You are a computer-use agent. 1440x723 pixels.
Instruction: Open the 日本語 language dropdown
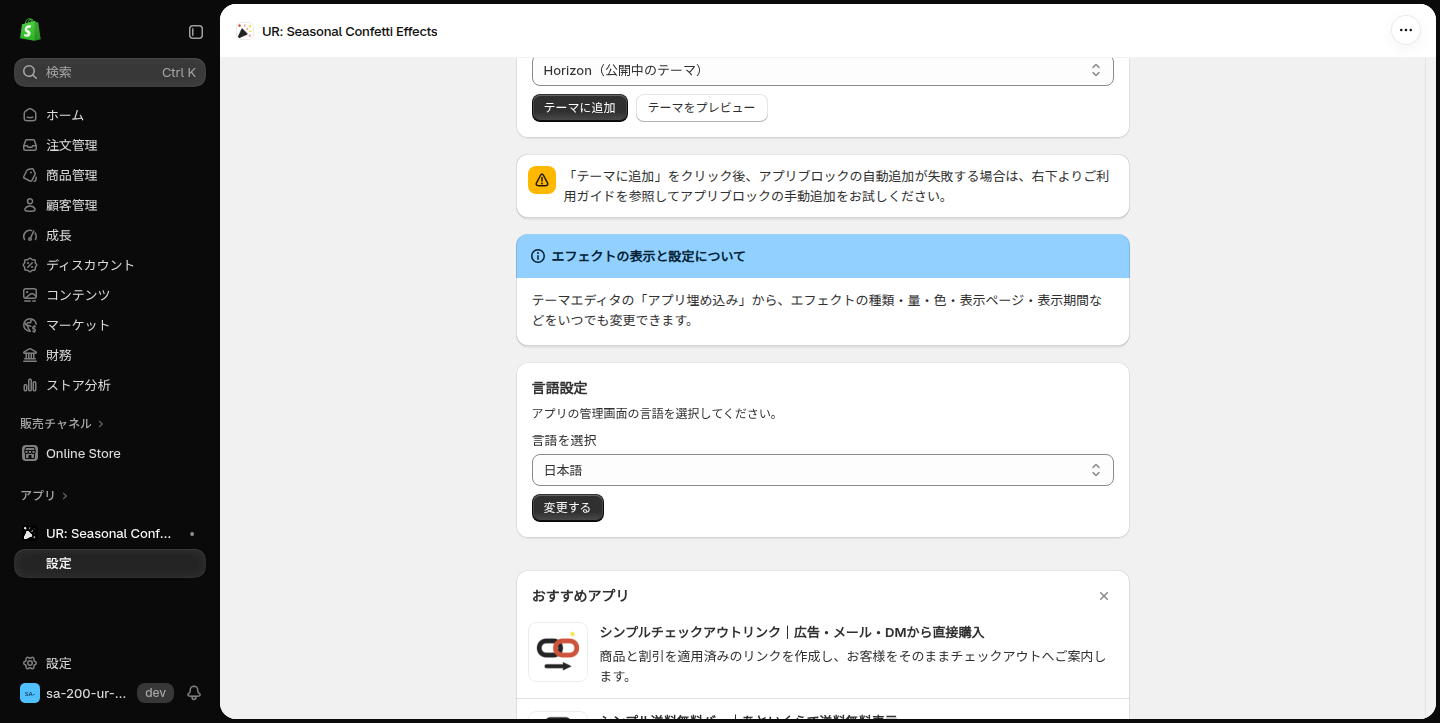coord(822,470)
